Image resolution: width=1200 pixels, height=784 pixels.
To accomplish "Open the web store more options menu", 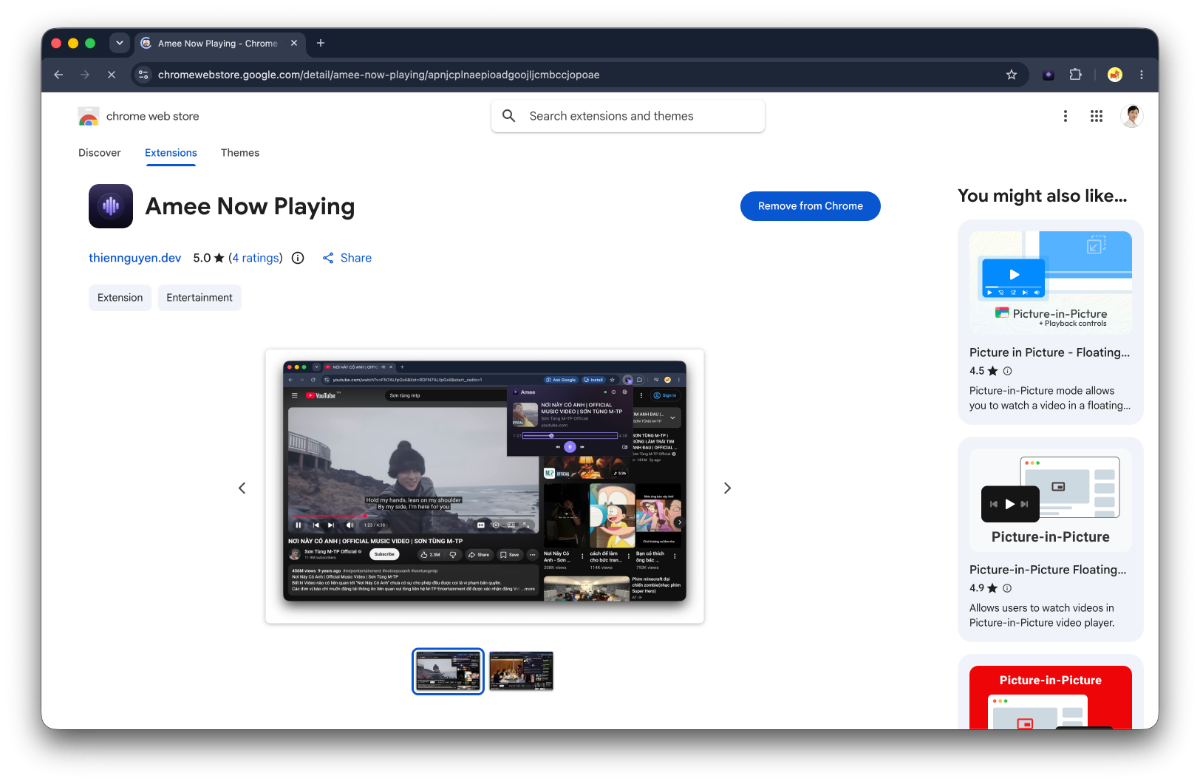I will (1065, 116).
